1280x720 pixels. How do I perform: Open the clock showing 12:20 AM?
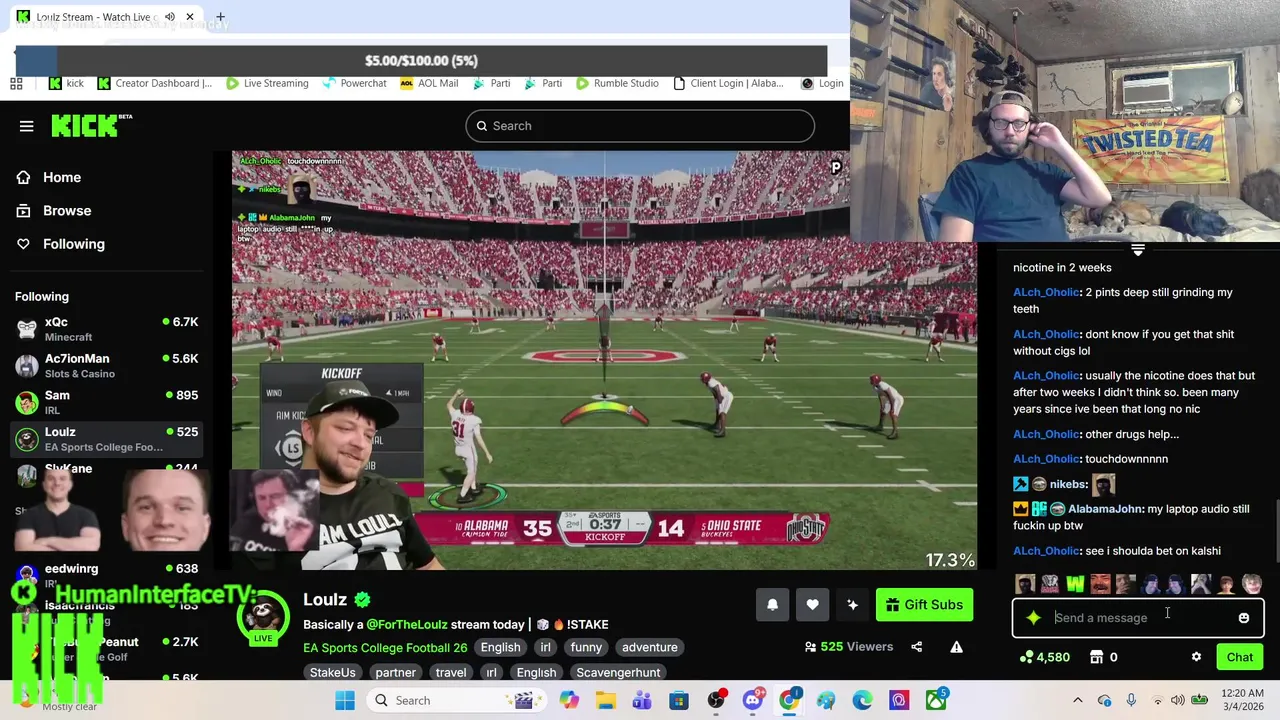pos(1241,700)
